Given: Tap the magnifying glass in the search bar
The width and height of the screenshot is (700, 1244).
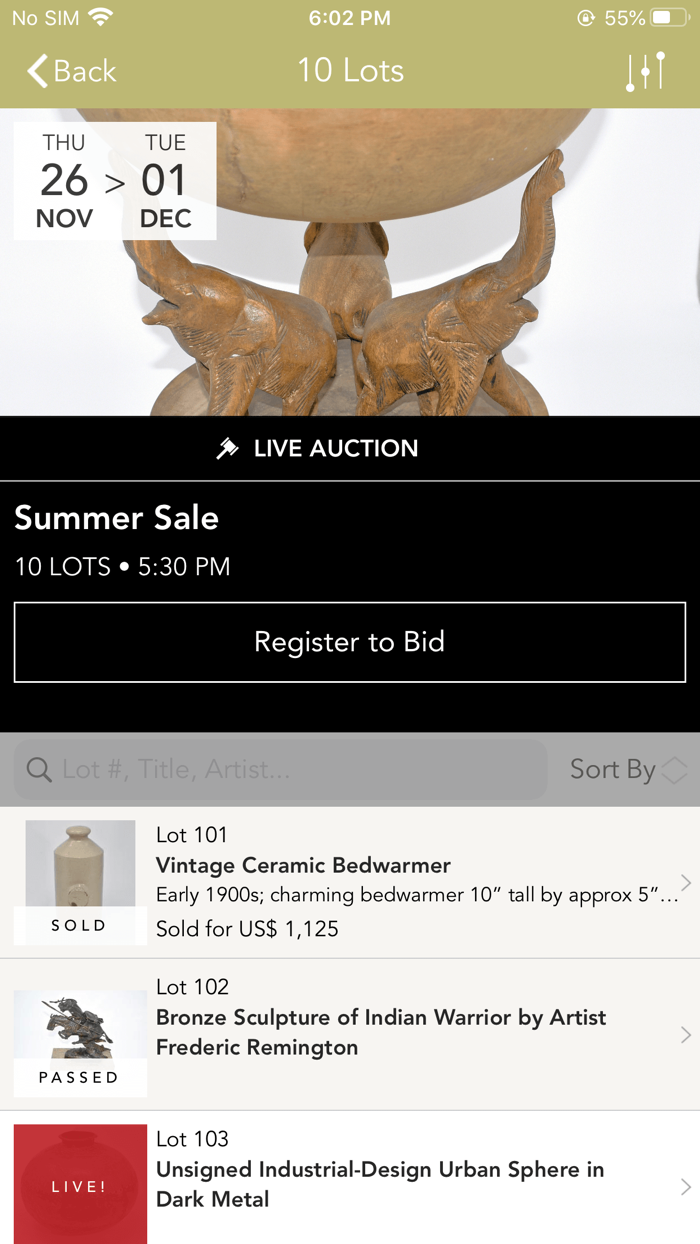Looking at the screenshot, I should (38, 770).
